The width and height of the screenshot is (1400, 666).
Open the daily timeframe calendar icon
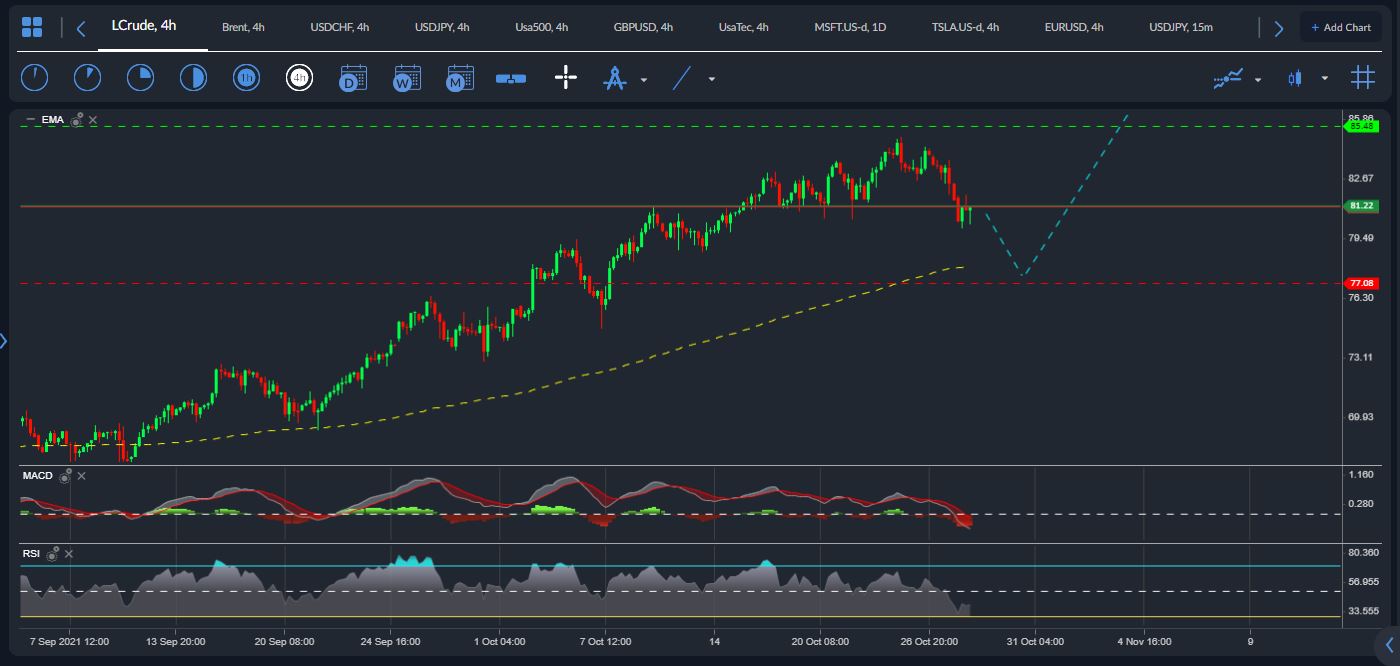352,77
